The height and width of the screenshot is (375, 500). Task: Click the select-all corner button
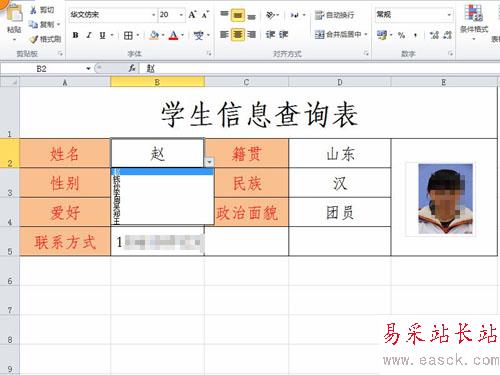(10, 82)
